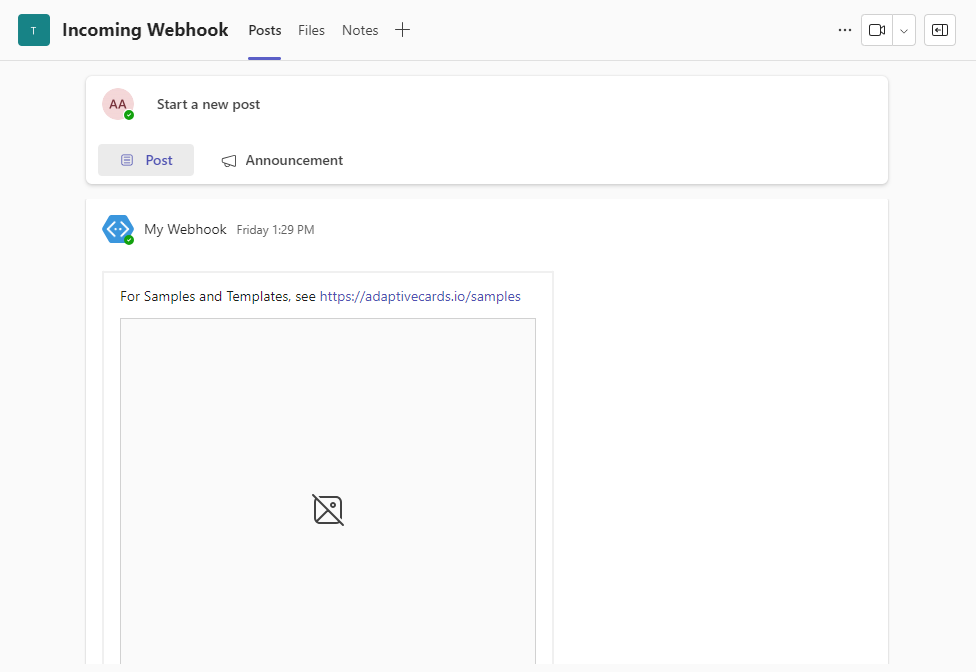976x672 pixels.
Task: Open more channel options ellipsis
Action: [x=845, y=30]
